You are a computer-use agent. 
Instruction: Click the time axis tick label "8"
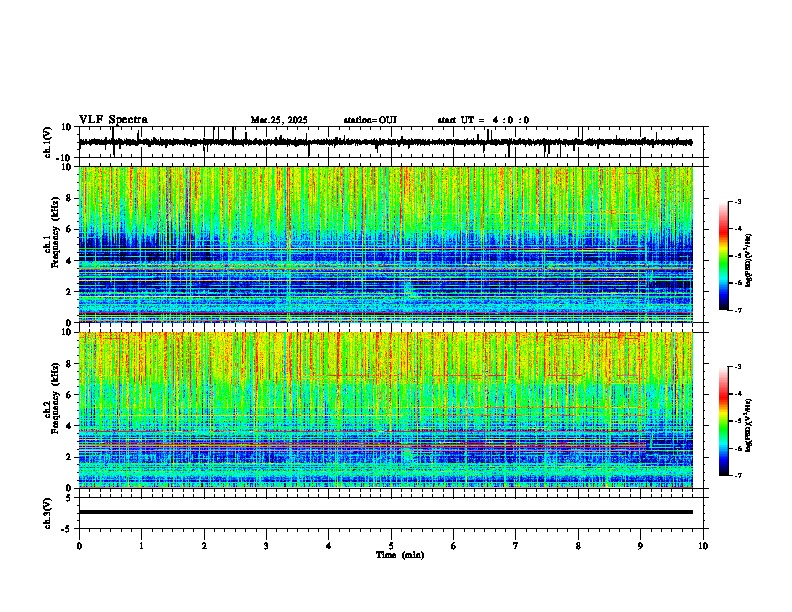click(x=578, y=546)
